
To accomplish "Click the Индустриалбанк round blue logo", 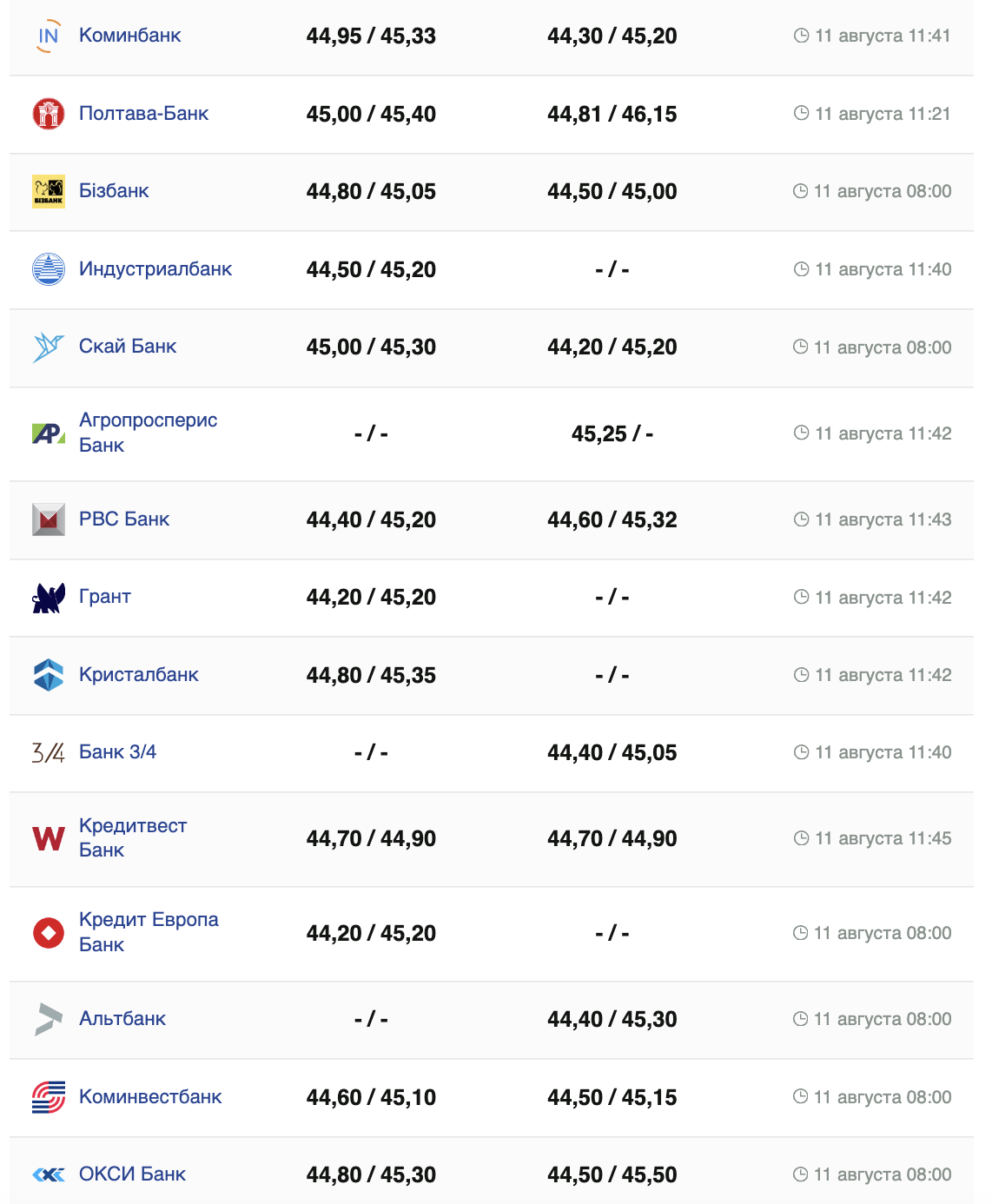I will point(49,269).
